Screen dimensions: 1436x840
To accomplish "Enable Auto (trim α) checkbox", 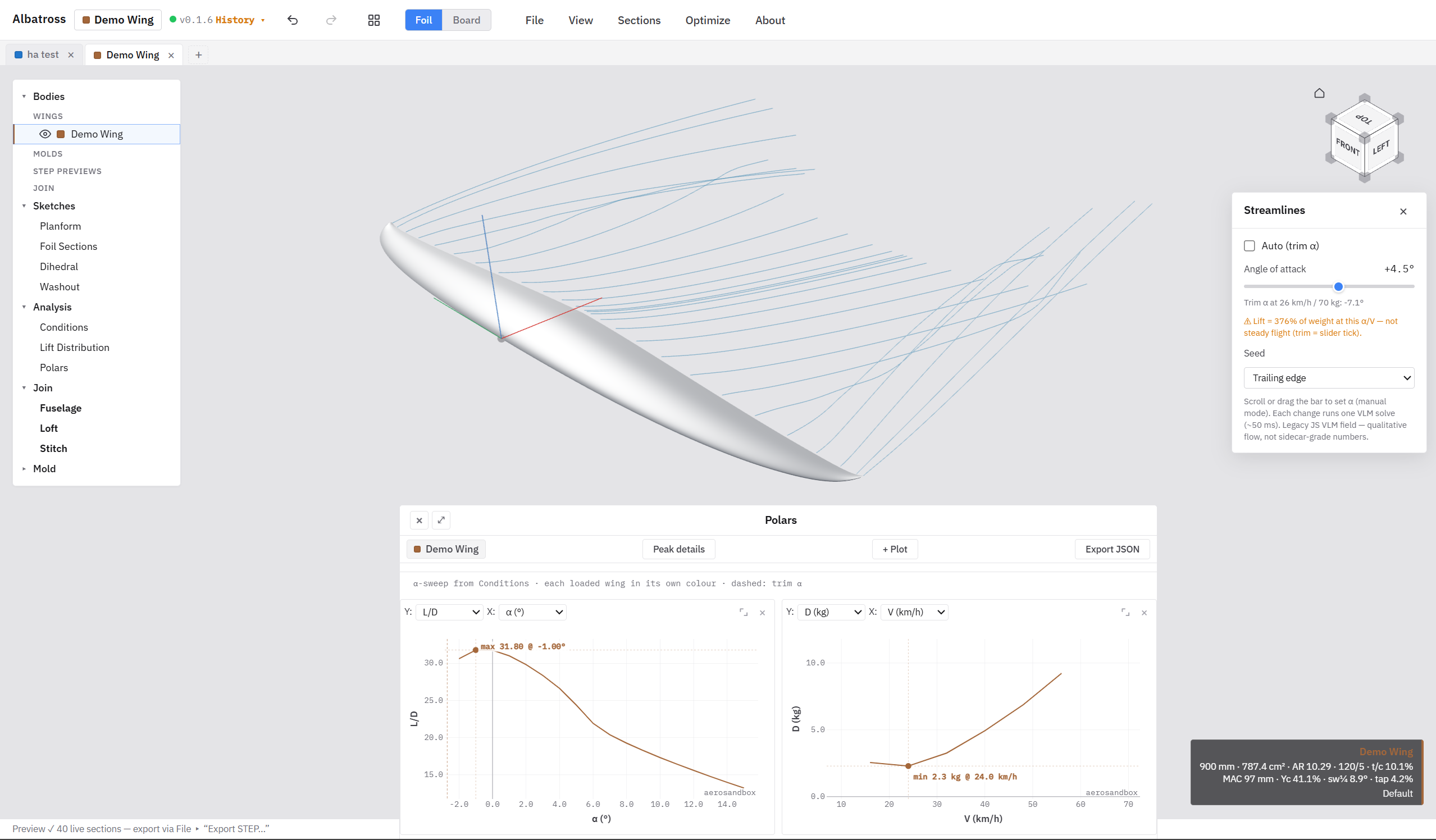I will [x=1250, y=245].
